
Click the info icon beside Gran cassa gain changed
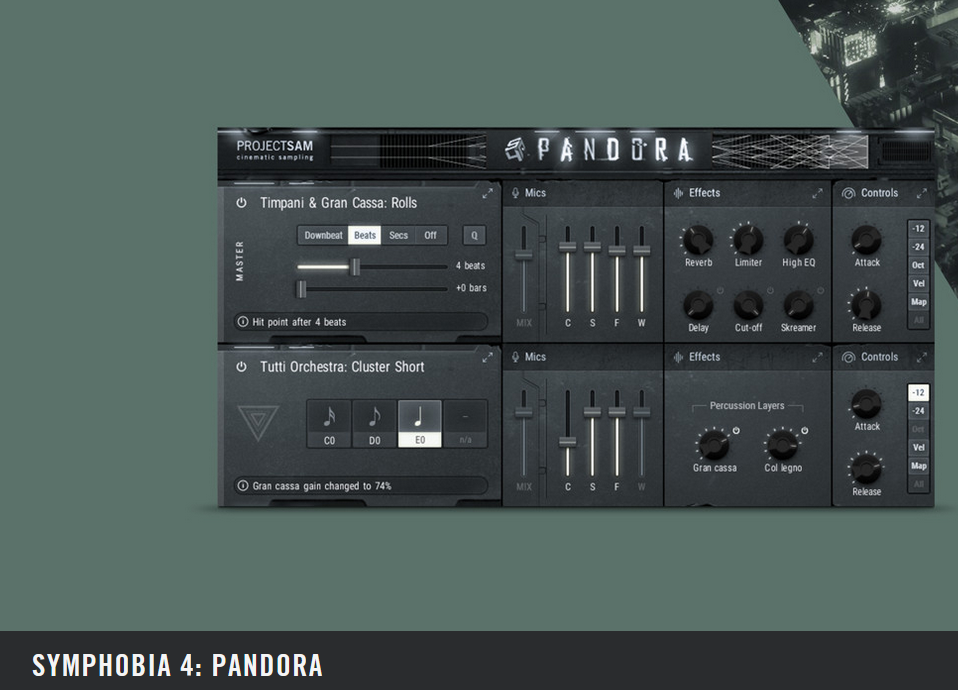pyautogui.click(x=243, y=486)
